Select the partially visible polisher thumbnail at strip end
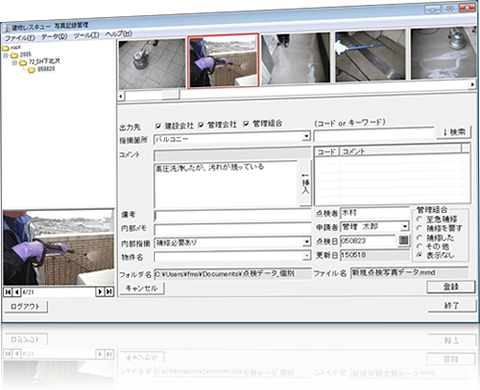 (x=443, y=53)
